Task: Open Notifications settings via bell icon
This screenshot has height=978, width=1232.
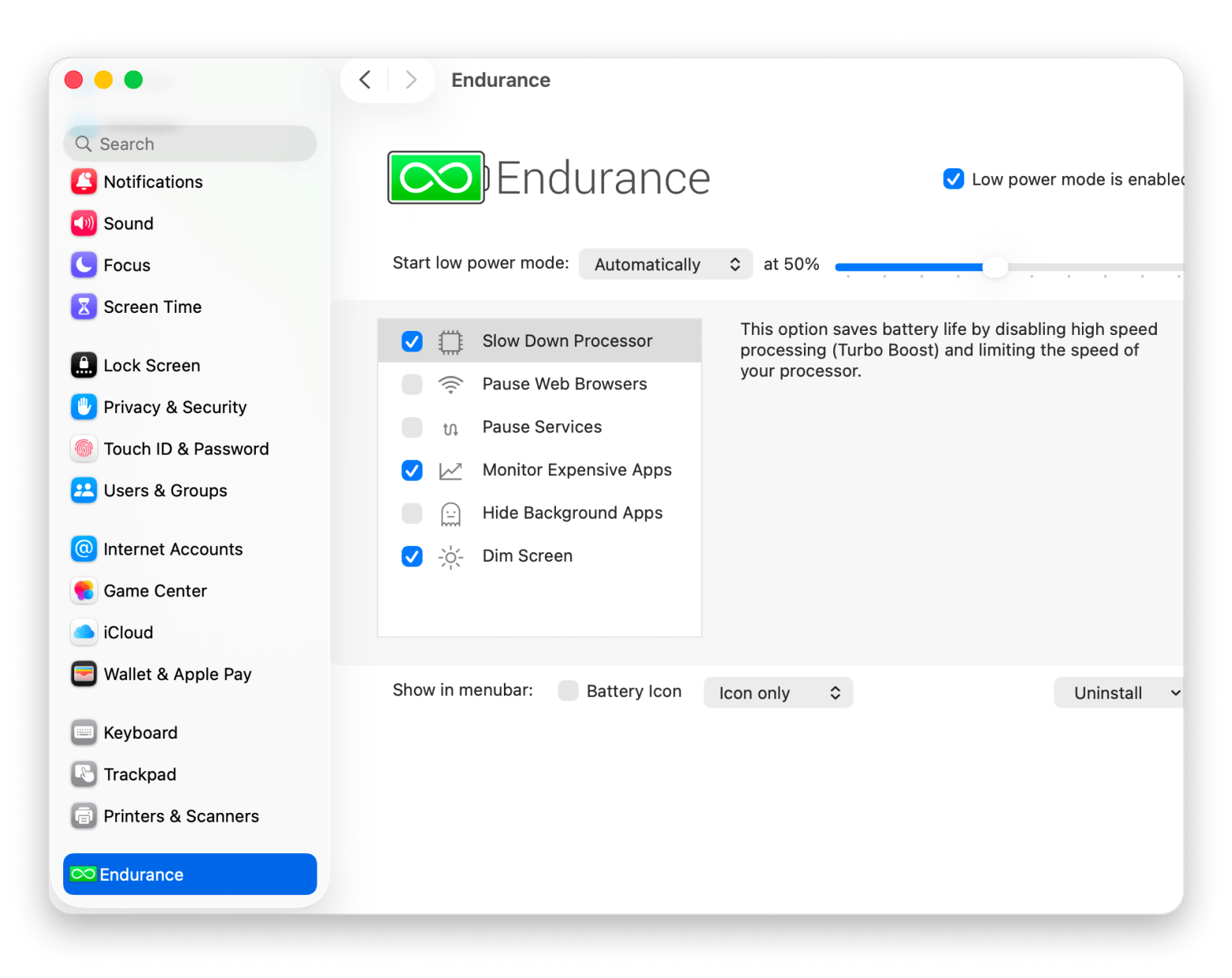Action: tap(84, 182)
